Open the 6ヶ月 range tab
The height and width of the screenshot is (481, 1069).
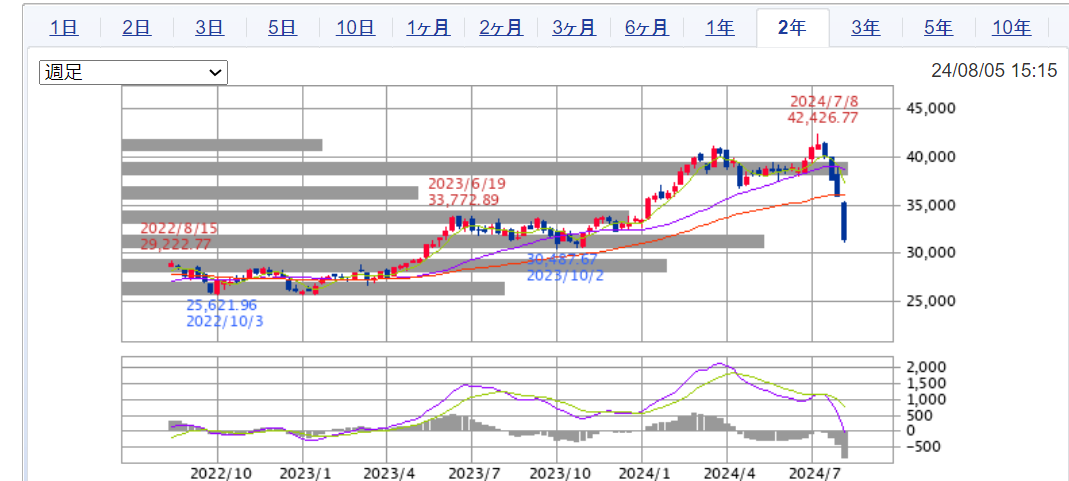tap(647, 28)
